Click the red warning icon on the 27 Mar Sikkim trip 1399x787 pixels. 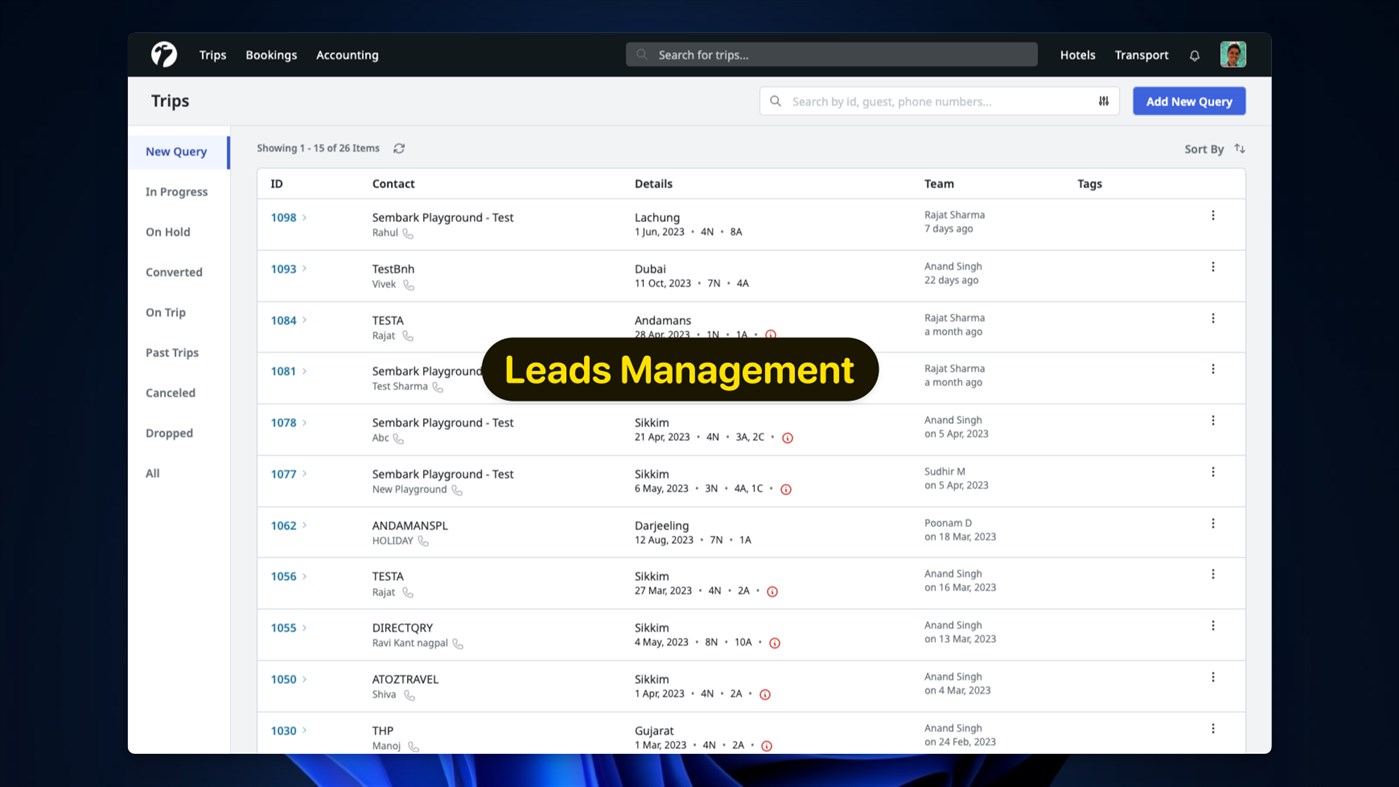point(772,592)
